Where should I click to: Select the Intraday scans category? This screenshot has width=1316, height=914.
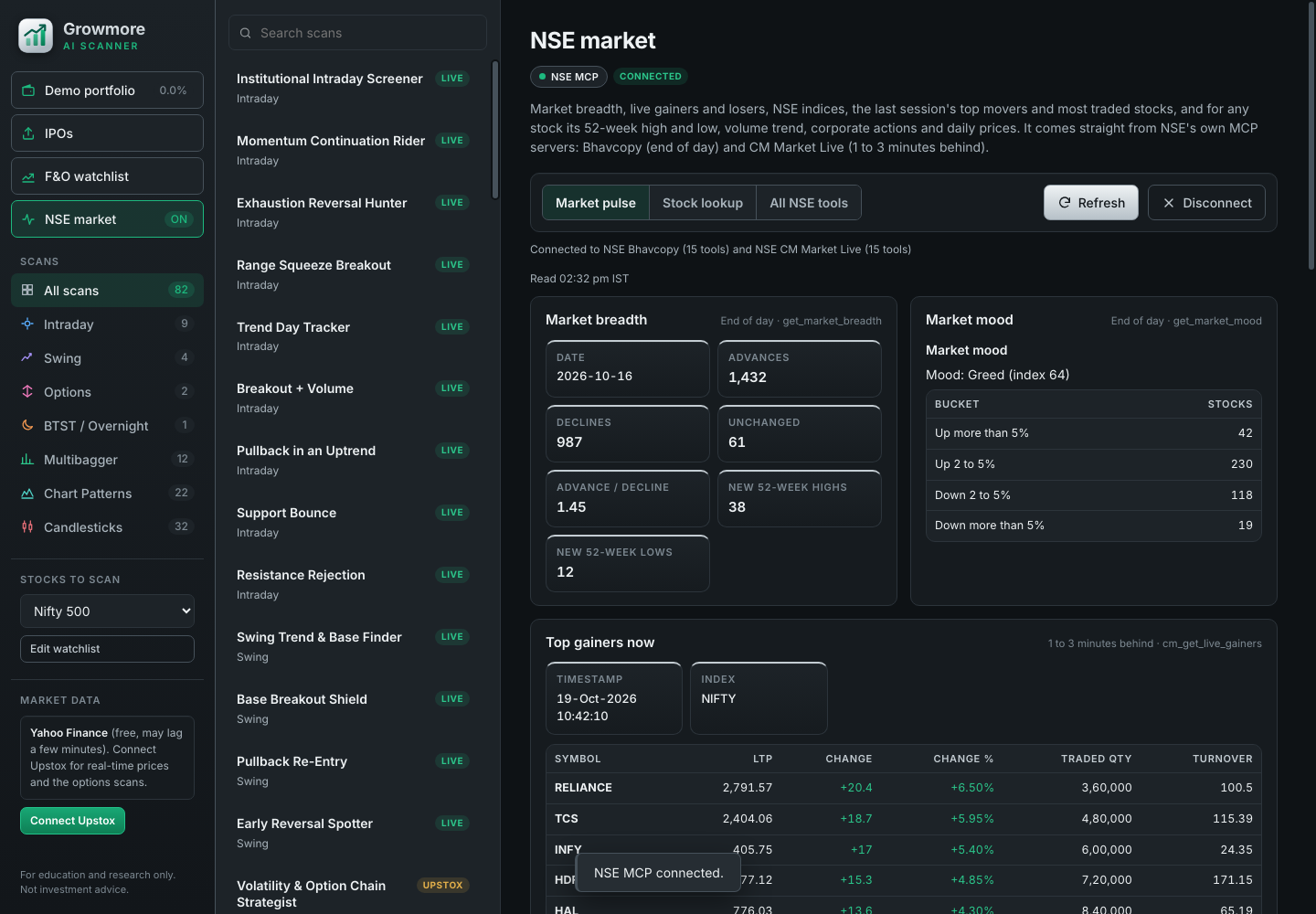[x=107, y=324]
